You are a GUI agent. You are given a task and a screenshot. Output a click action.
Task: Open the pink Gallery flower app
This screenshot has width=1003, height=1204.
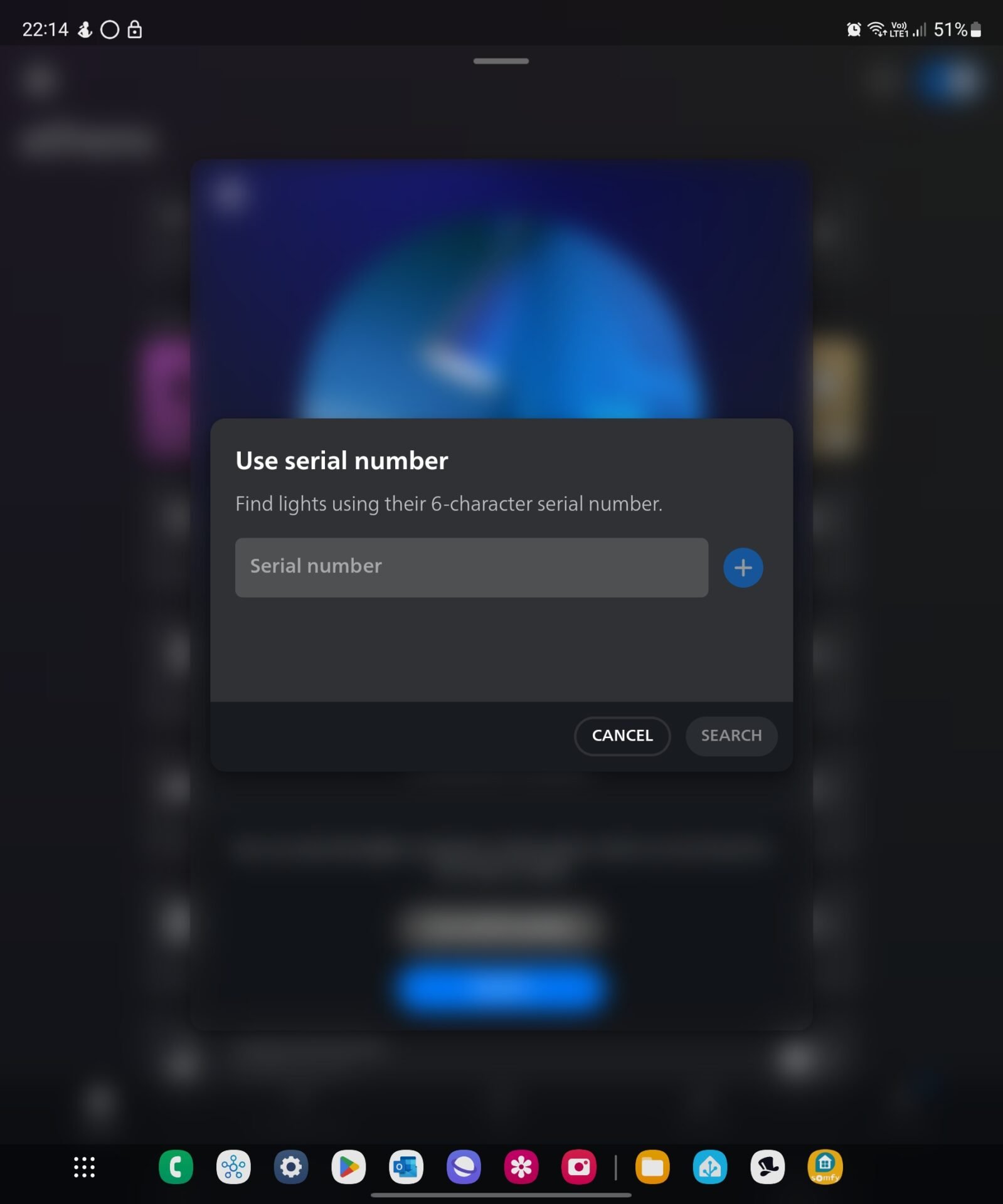pos(521,1167)
